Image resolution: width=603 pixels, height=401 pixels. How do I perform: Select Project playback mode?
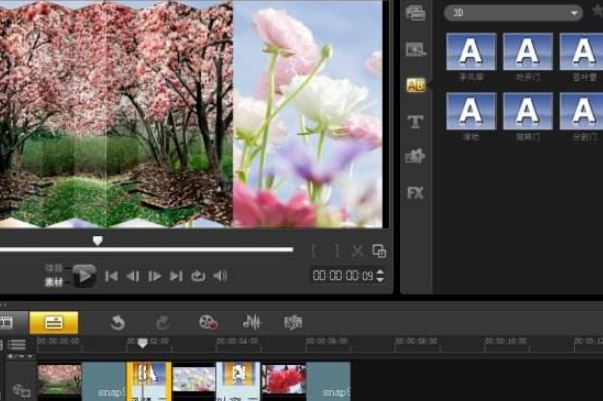pos(54,268)
